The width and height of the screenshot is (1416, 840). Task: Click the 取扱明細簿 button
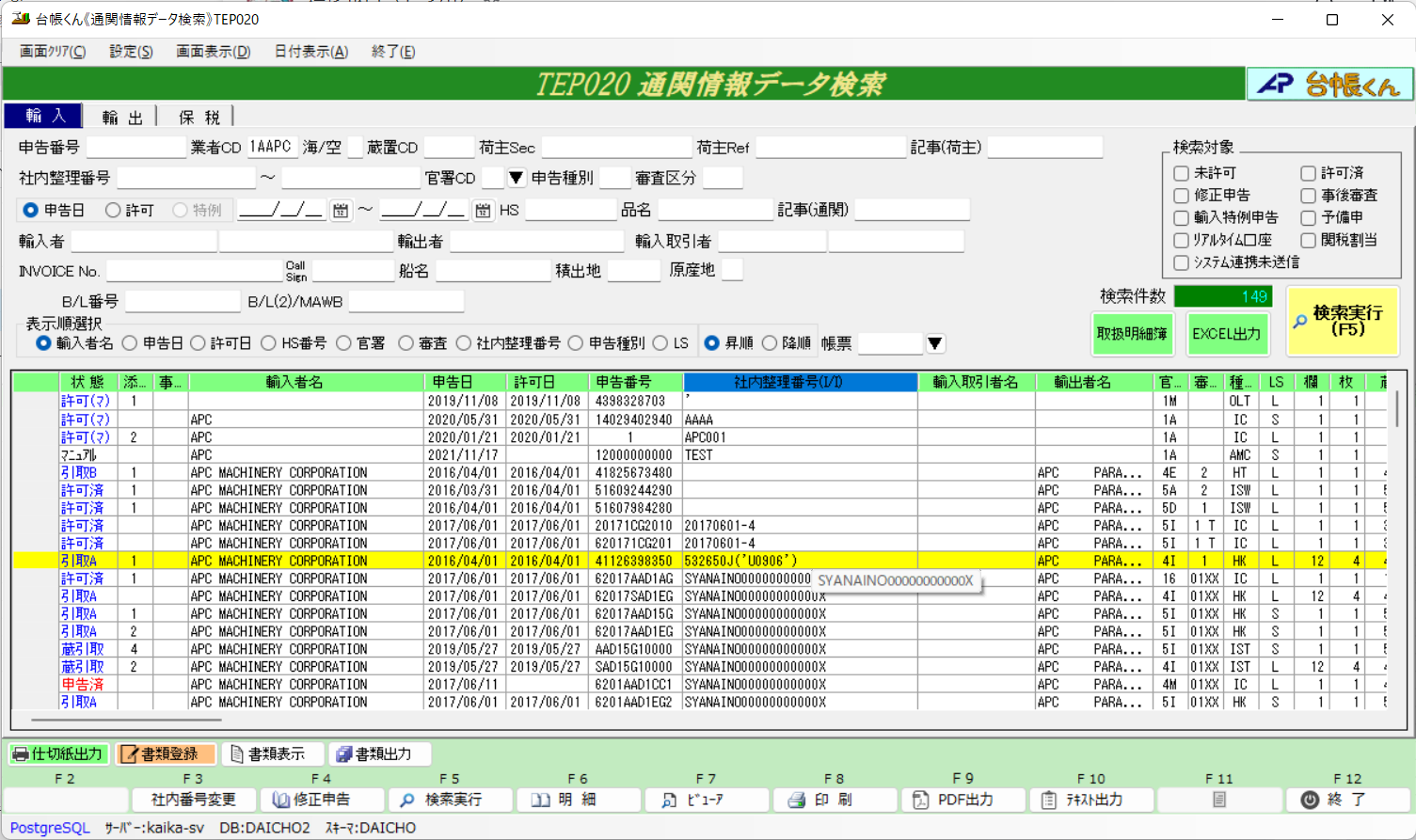point(1132,334)
